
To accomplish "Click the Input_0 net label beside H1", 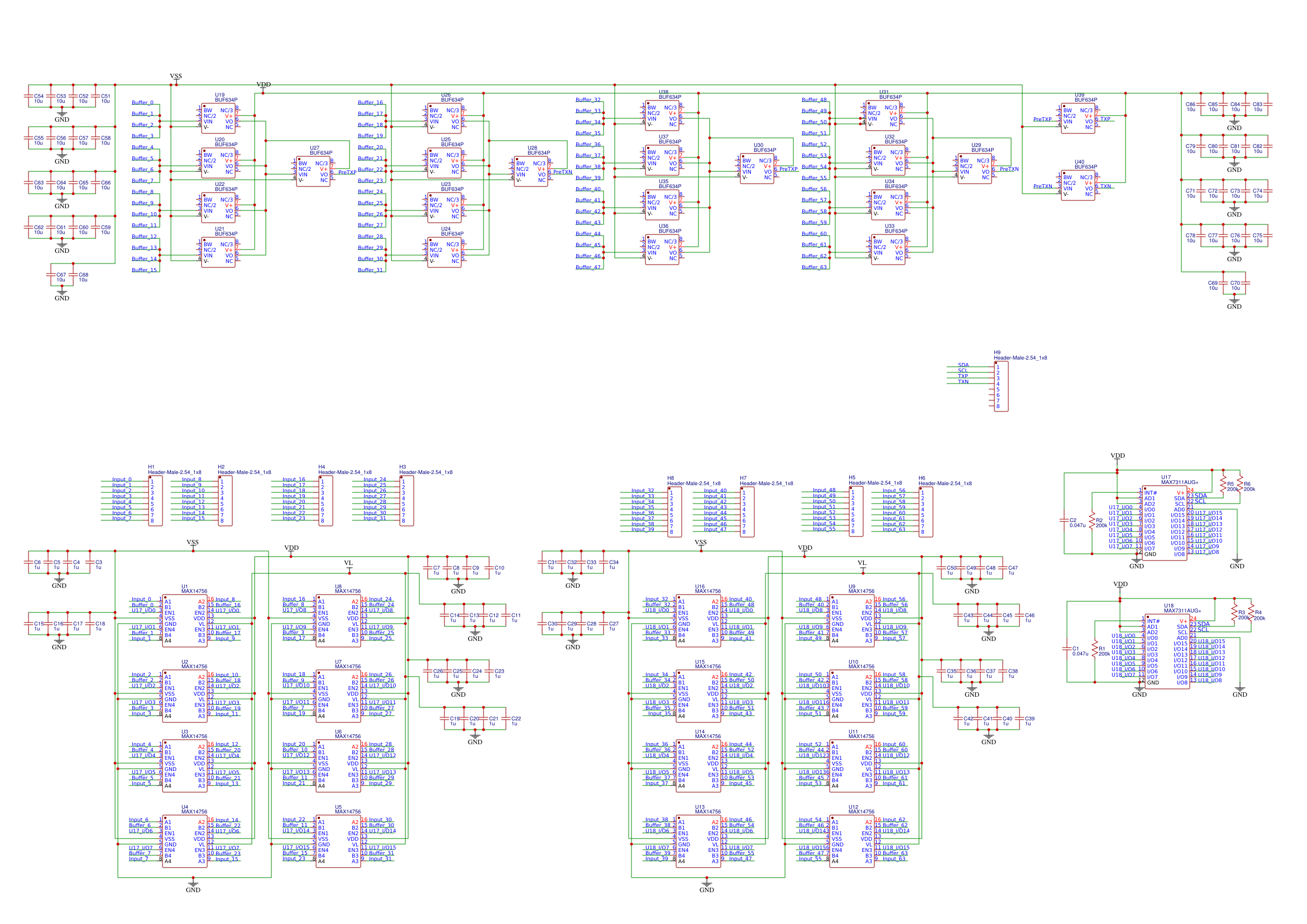I will click(x=122, y=480).
